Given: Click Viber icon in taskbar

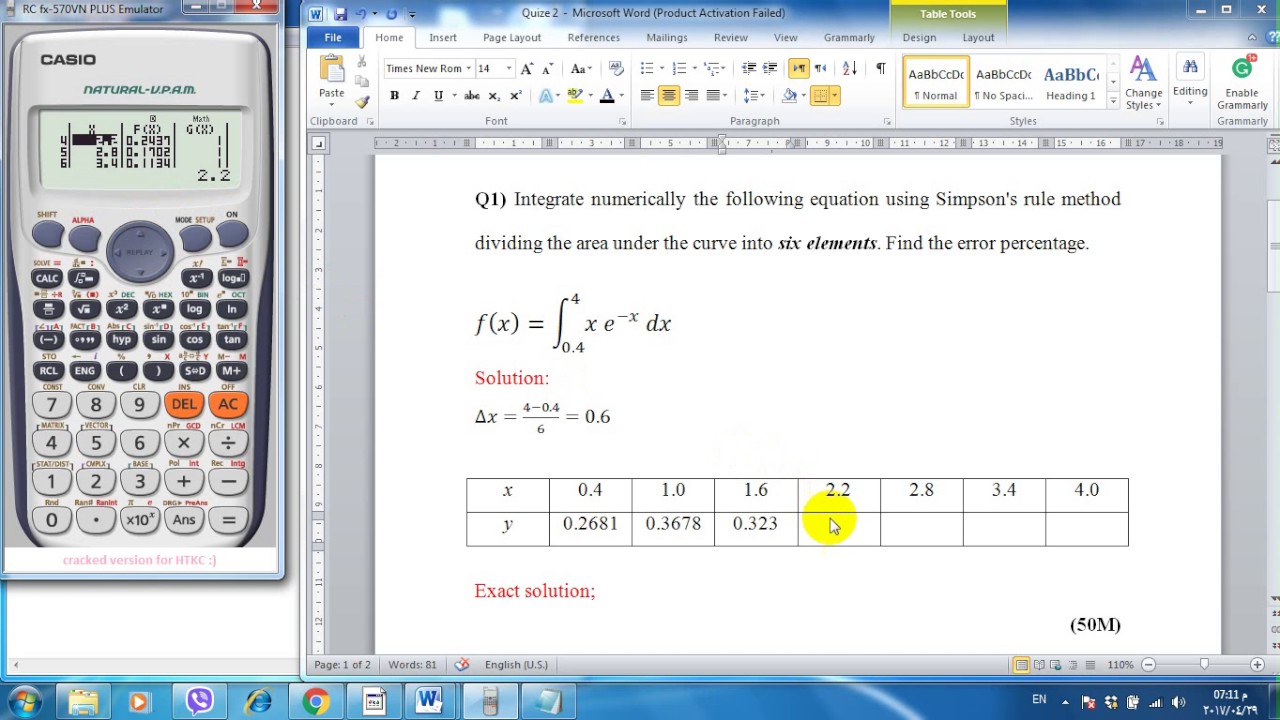Looking at the screenshot, I should (200, 702).
